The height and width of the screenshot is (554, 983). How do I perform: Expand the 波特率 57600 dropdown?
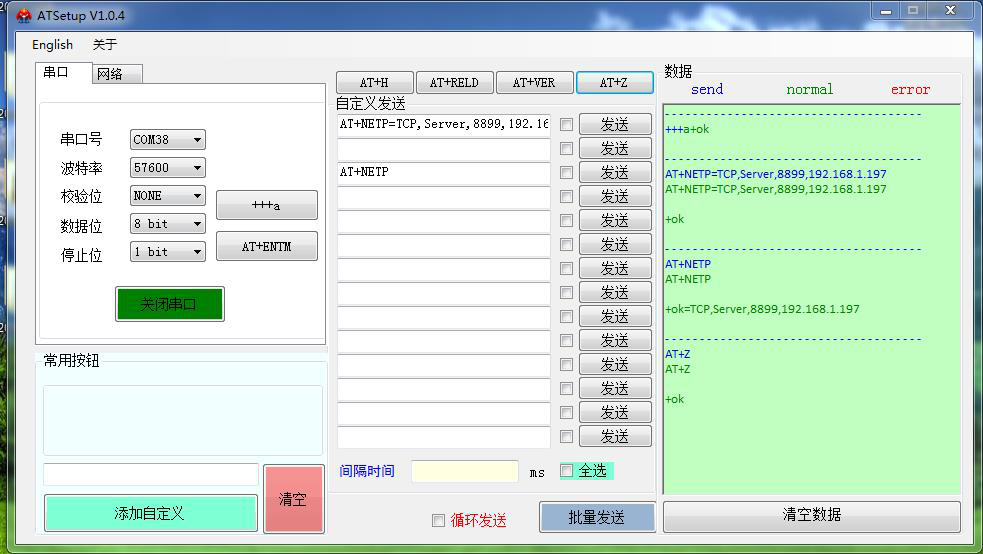168,168
